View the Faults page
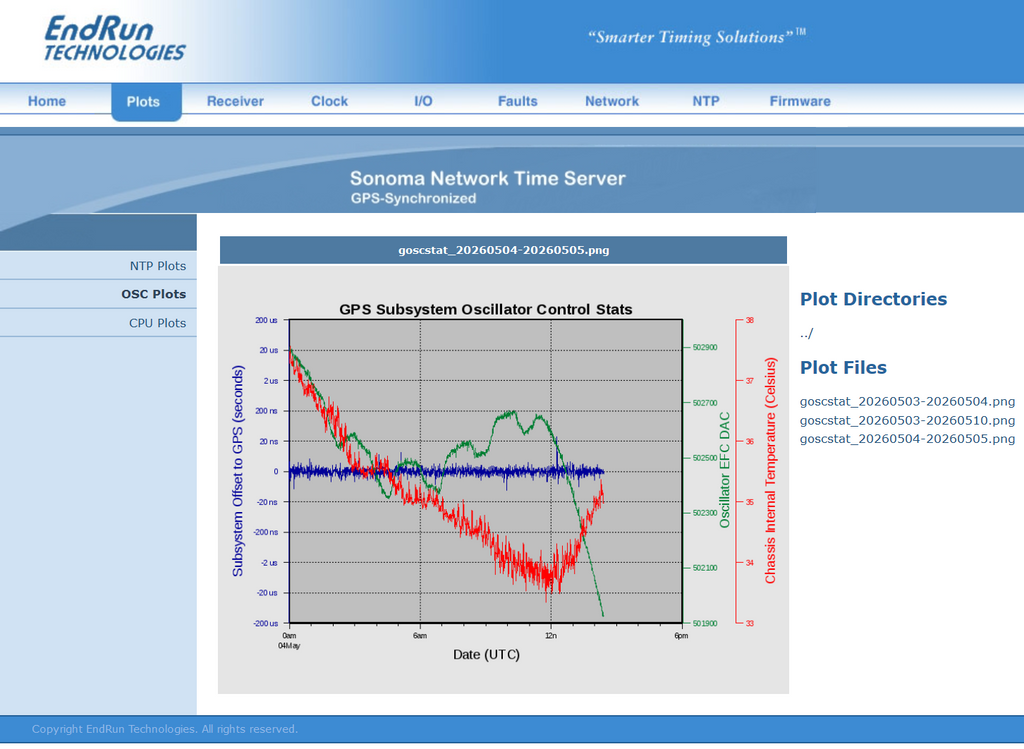This screenshot has width=1024, height=749. pyautogui.click(x=517, y=101)
